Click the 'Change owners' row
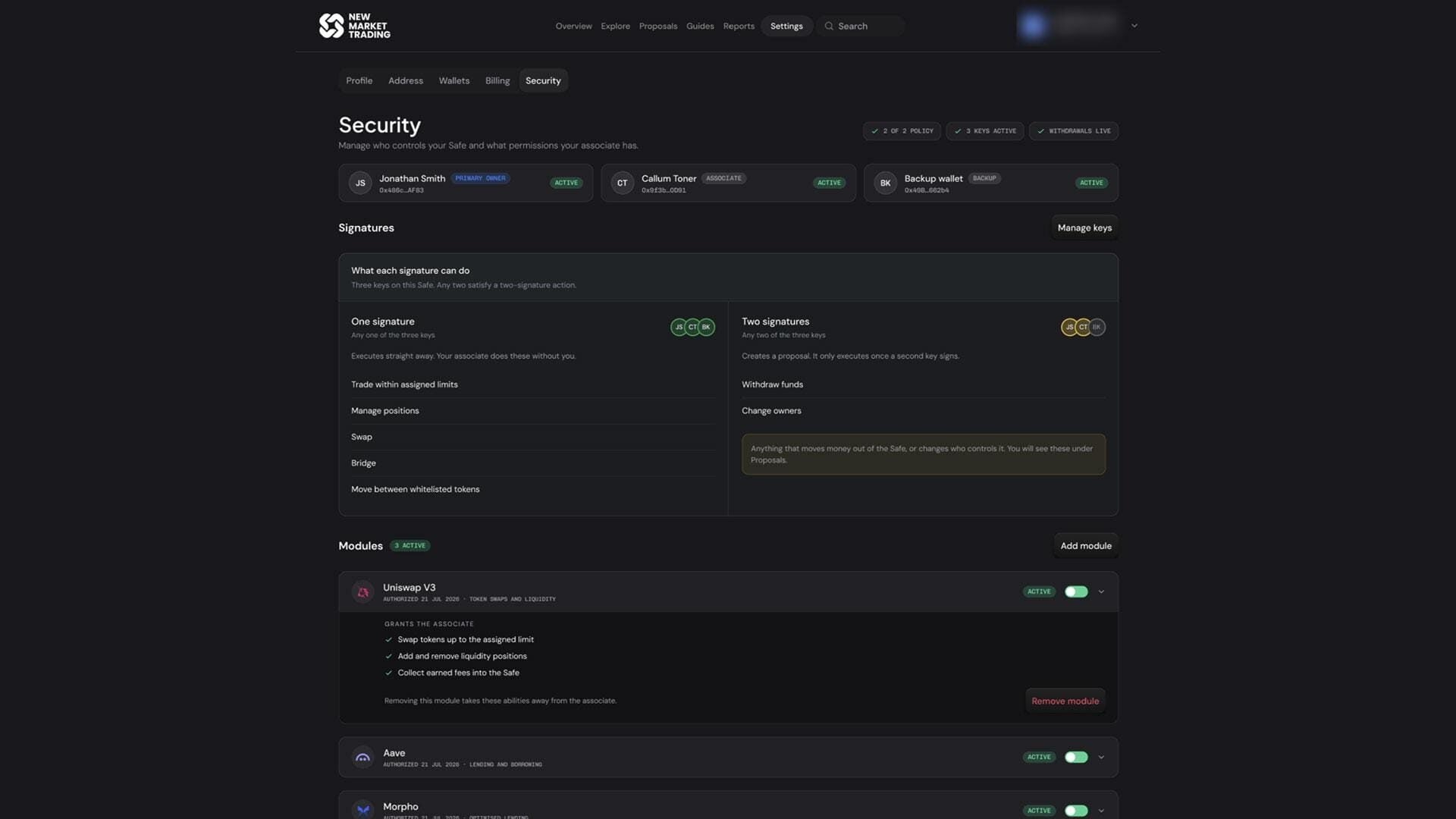The image size is (1456, 819). pos(924,411)
